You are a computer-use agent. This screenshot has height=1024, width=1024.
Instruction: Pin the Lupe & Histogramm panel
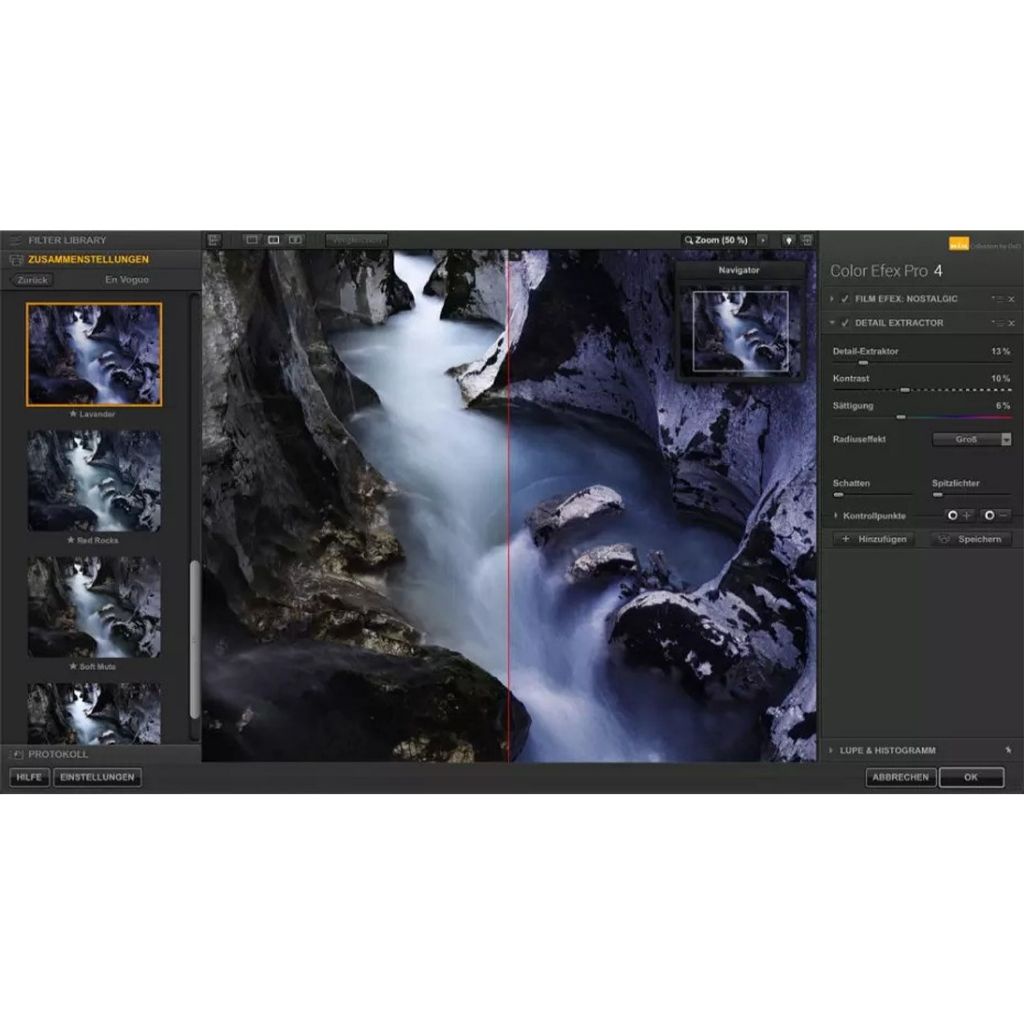(x=1008, y=750)
